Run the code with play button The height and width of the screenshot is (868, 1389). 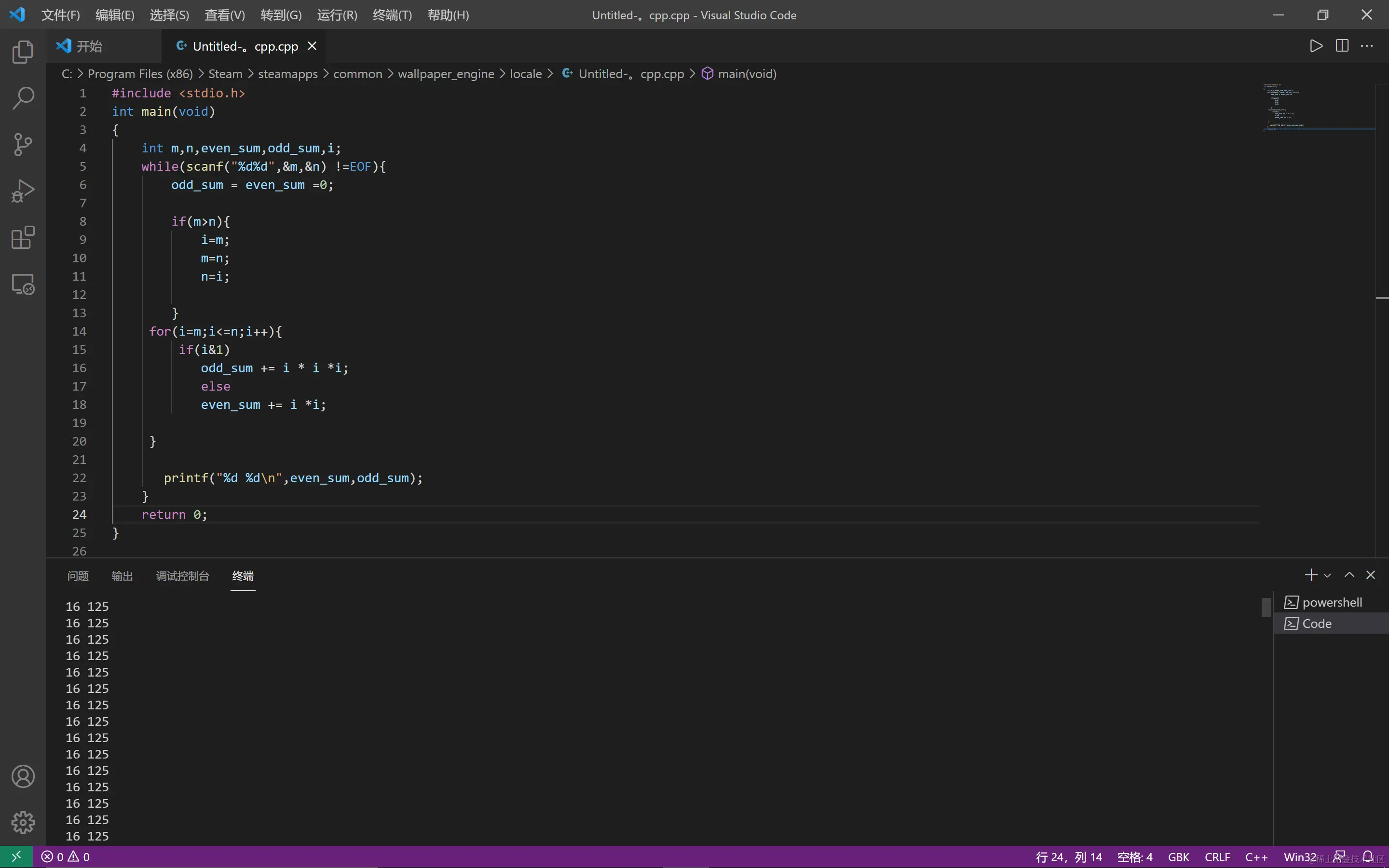click(x=1316, y=46)
